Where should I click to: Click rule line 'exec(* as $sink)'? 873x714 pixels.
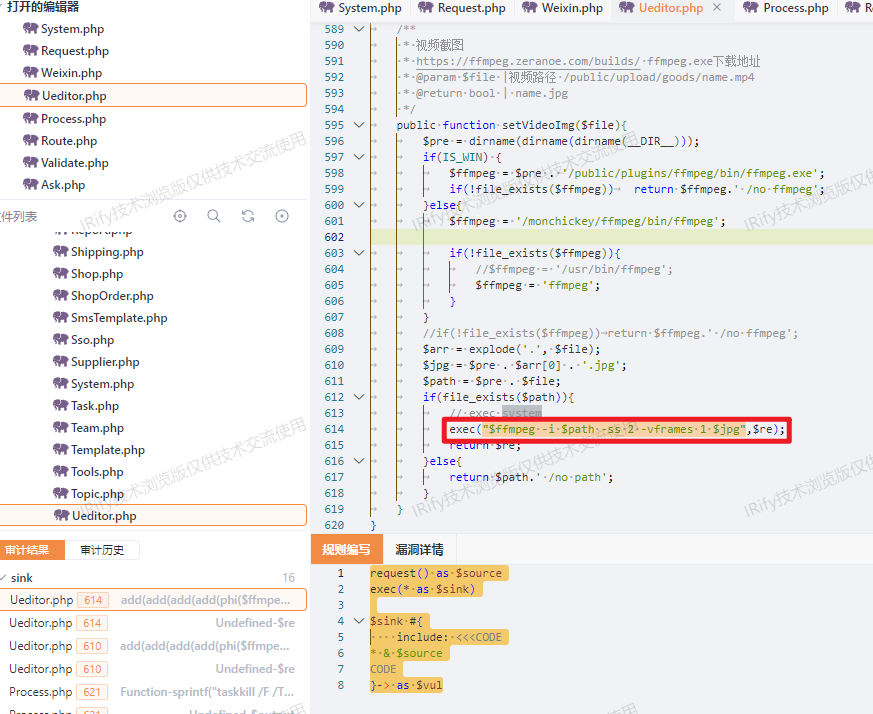pos(423,589)
